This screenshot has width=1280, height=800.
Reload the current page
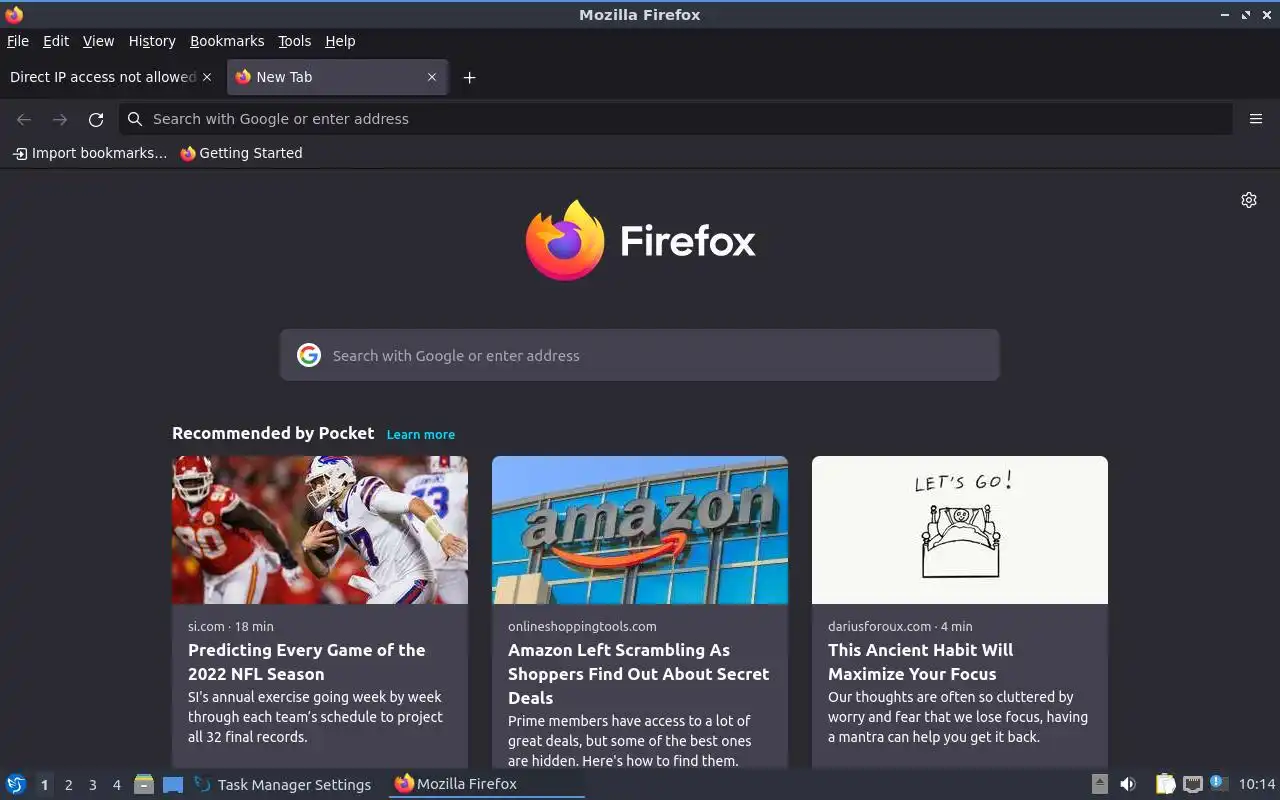96,119
